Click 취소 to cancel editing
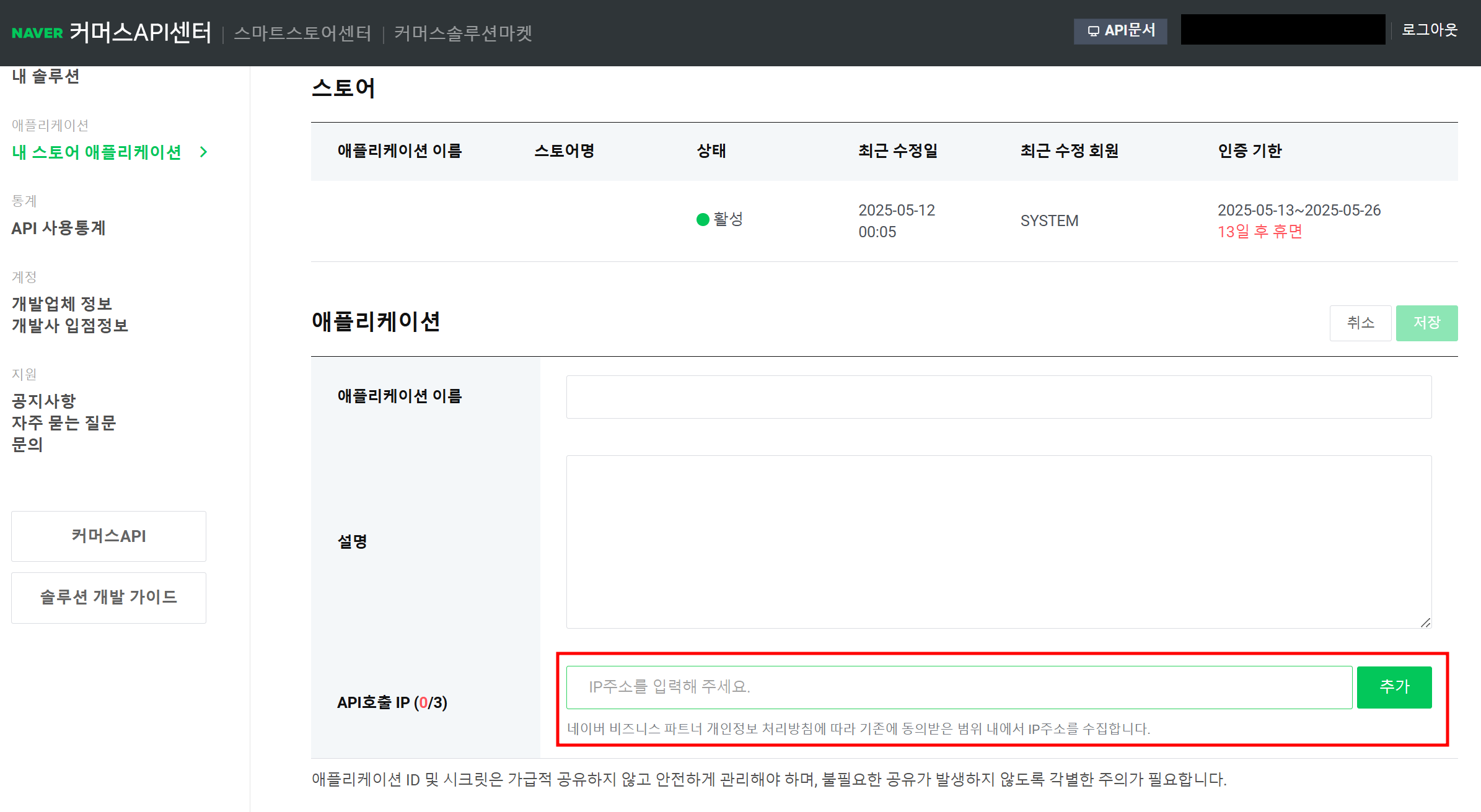 1360,323
